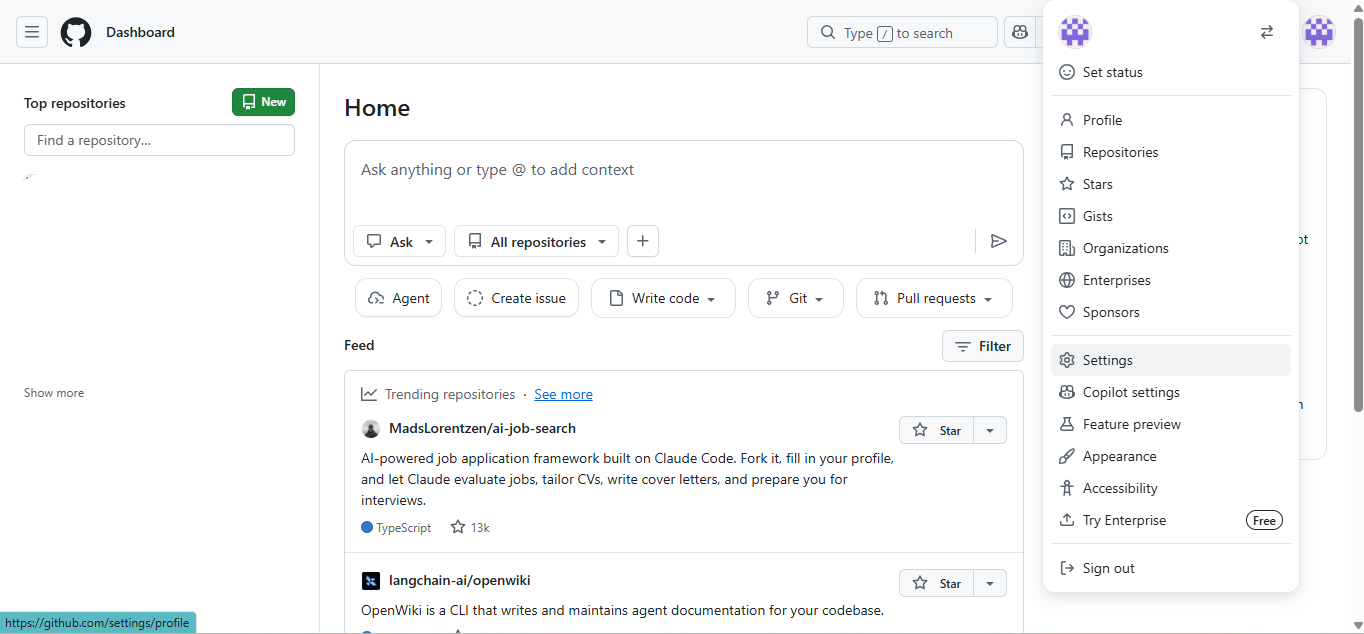1364x634 pixels.
Task: Star the MadsLorentzen/ai-job-search repository
Action: point(936,430)
